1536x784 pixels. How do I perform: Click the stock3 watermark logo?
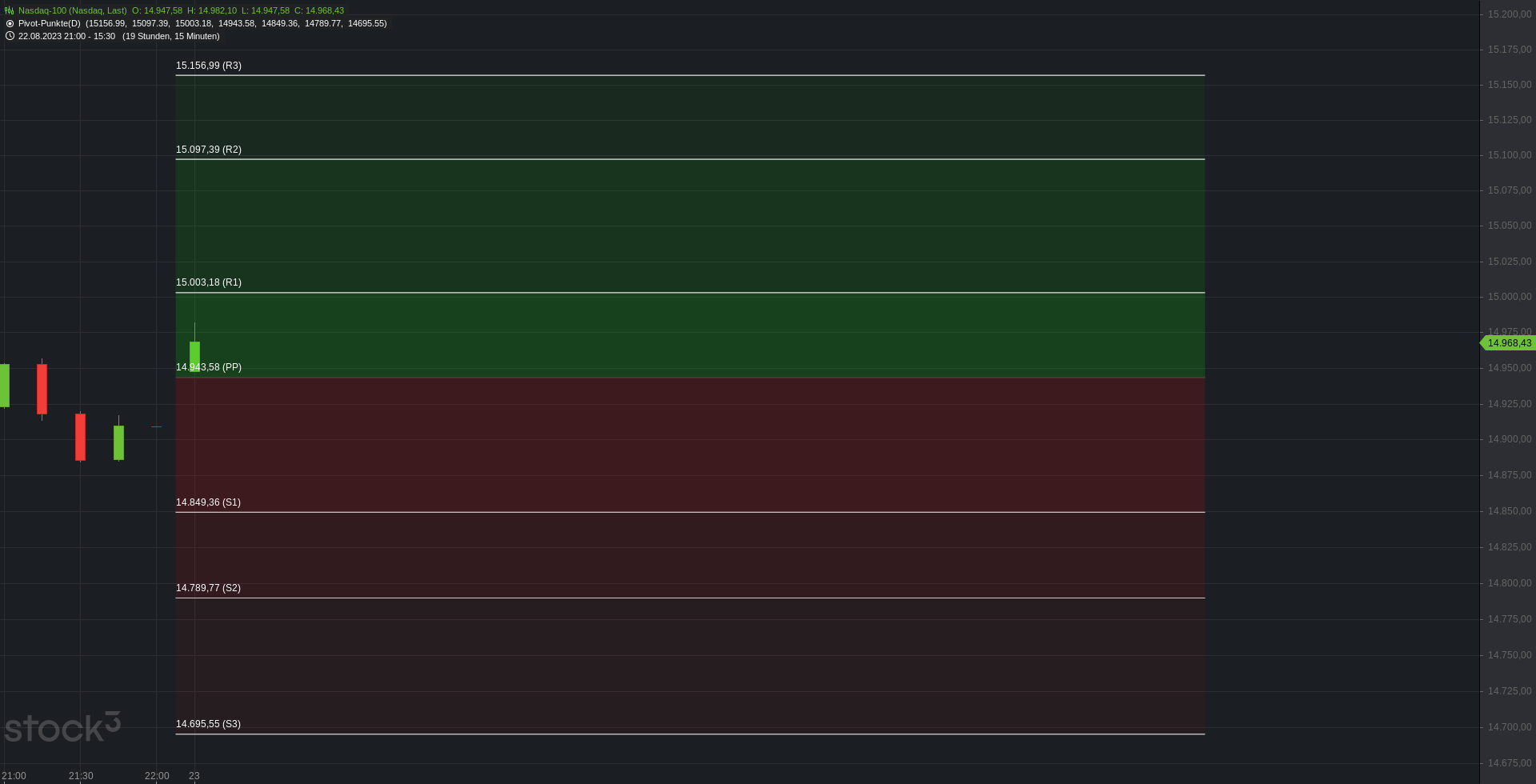(x=62, y=727)
